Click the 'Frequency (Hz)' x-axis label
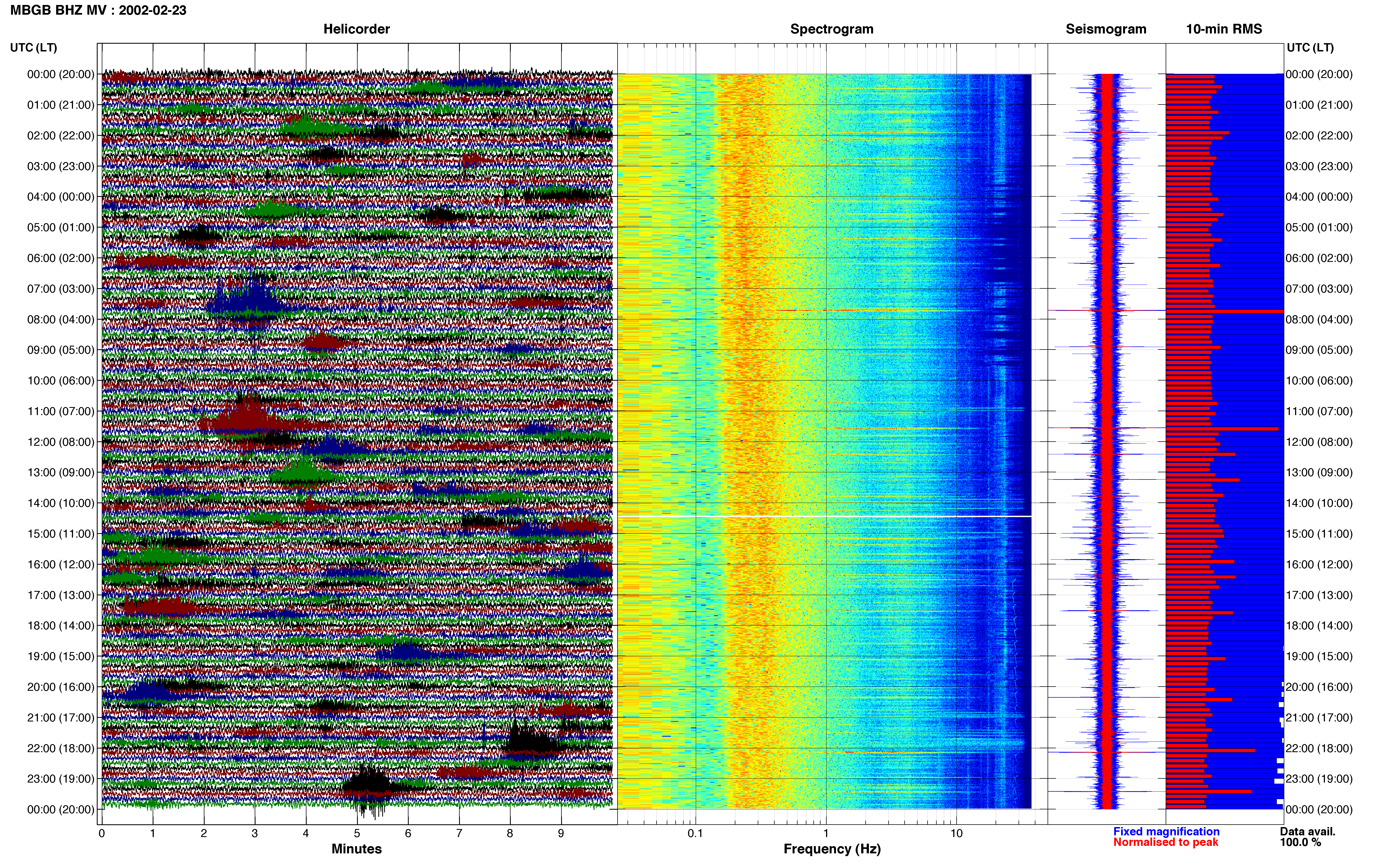The image size is (1388, 868). point(832,849)
